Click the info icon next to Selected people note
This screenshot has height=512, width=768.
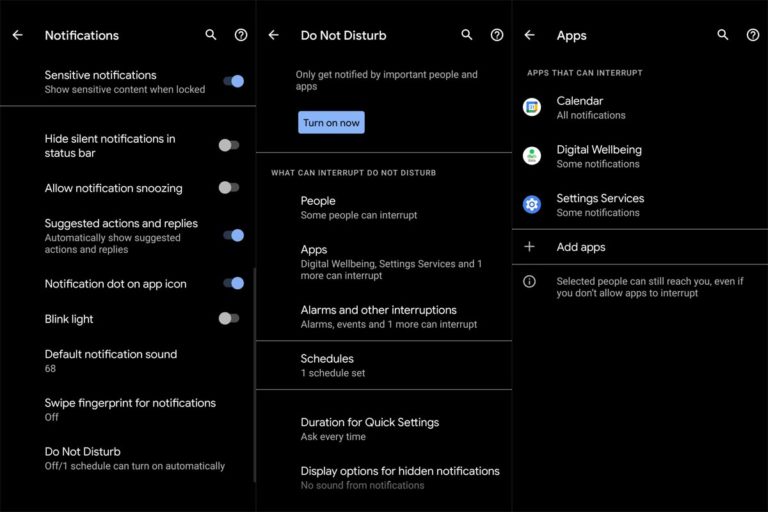(x=529, y=281)
